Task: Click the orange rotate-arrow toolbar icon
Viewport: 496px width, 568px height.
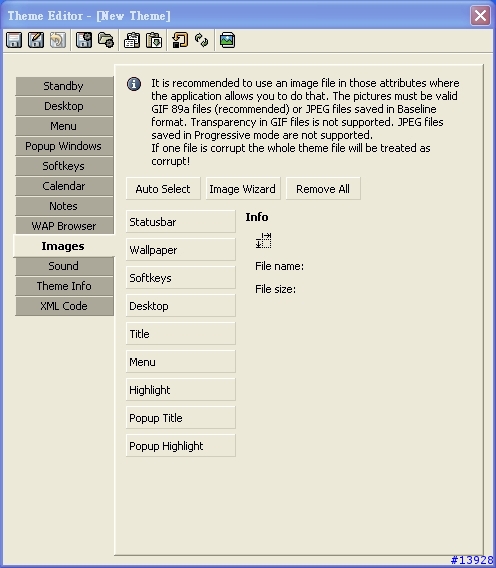Action: click(x=180, y=40)
